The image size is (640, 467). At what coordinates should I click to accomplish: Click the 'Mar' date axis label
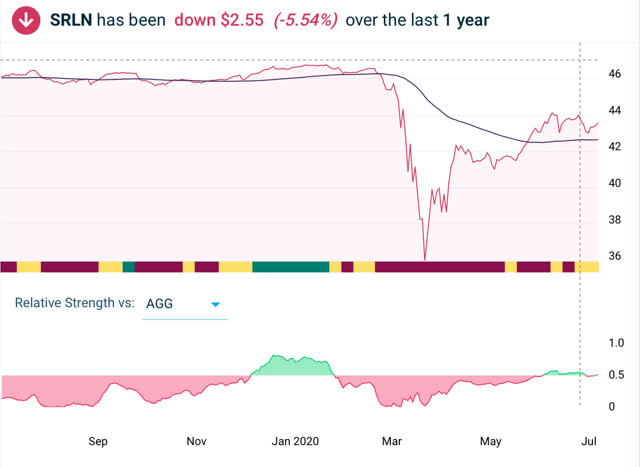(392, 441)
